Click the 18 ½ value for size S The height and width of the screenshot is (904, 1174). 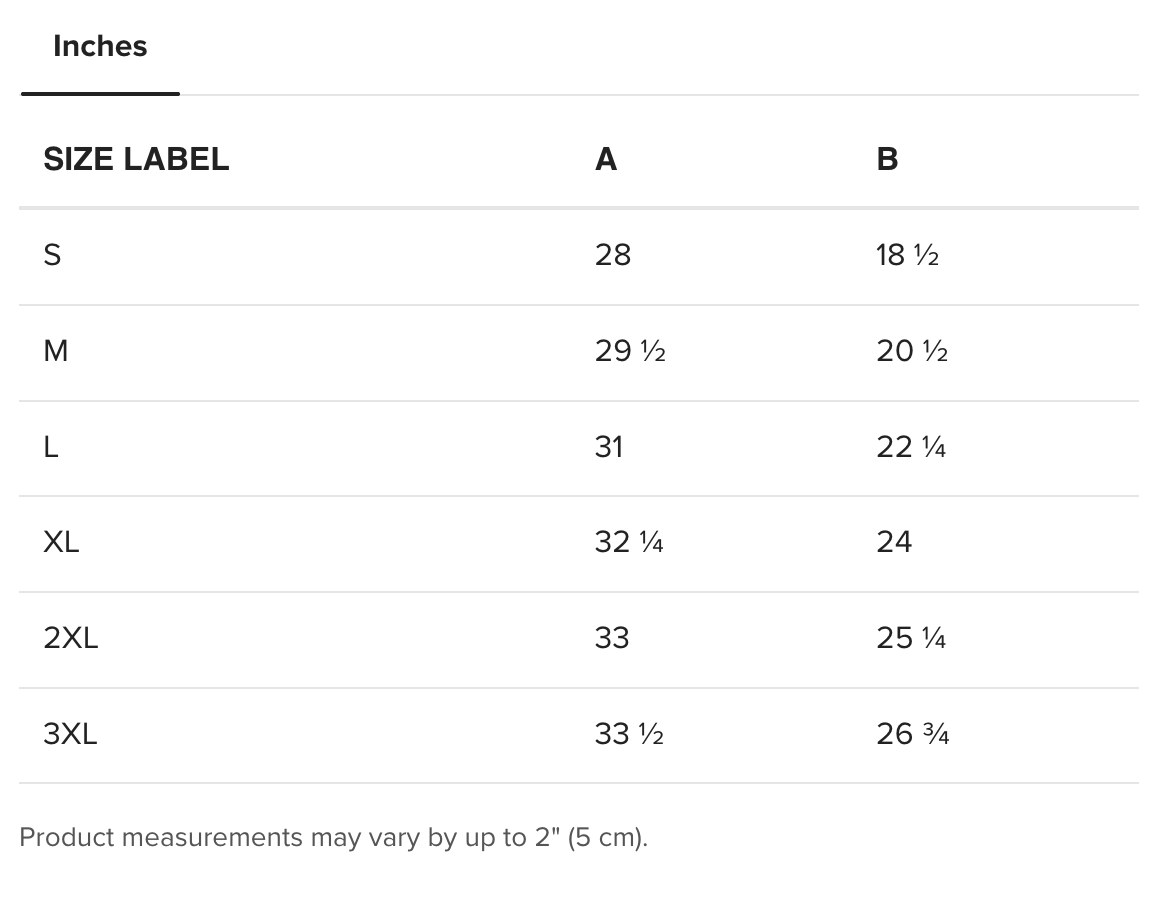(x=907, y=255)
